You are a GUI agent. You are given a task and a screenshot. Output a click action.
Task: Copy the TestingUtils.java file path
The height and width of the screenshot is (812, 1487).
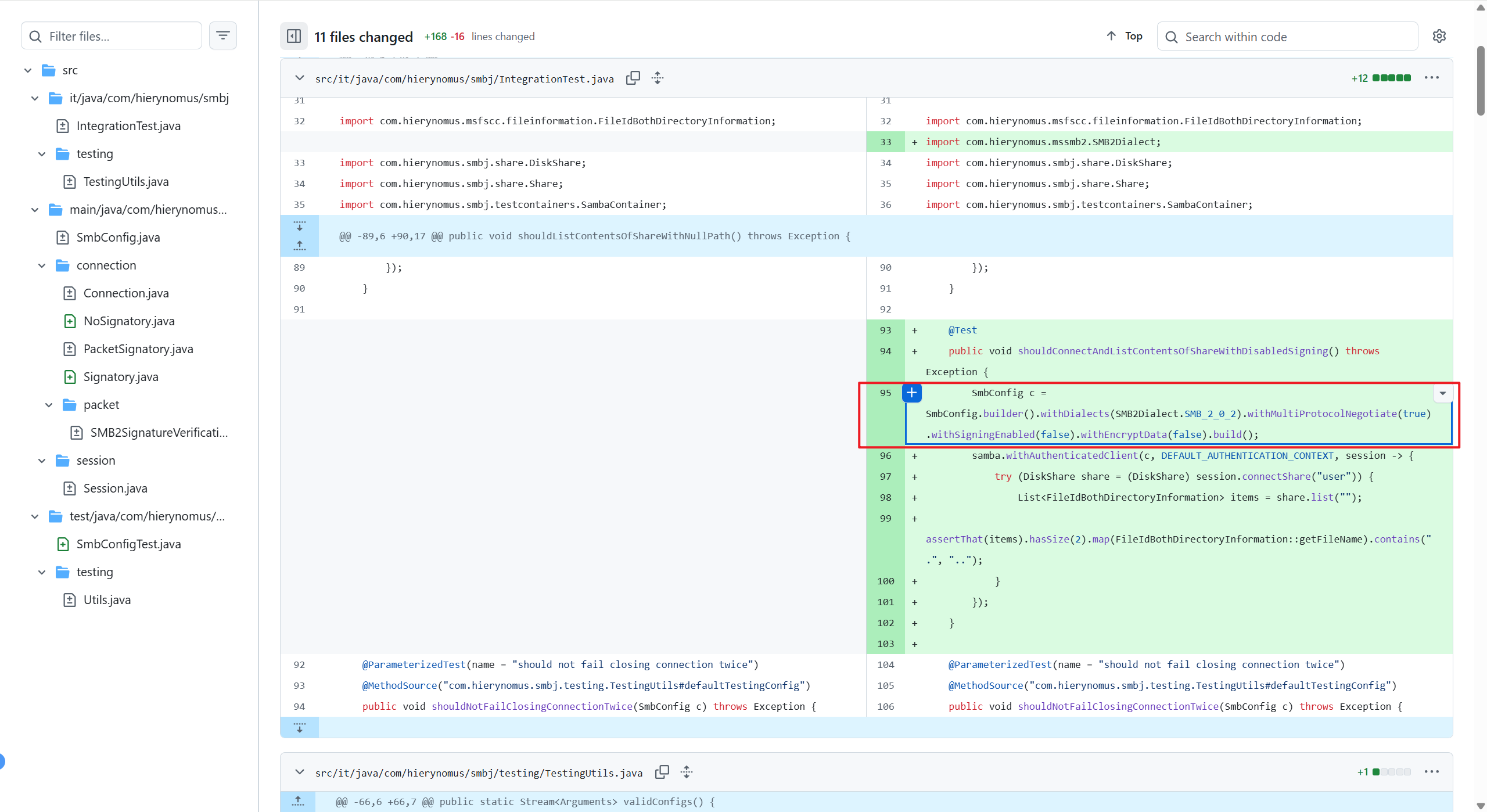[662, 772]
